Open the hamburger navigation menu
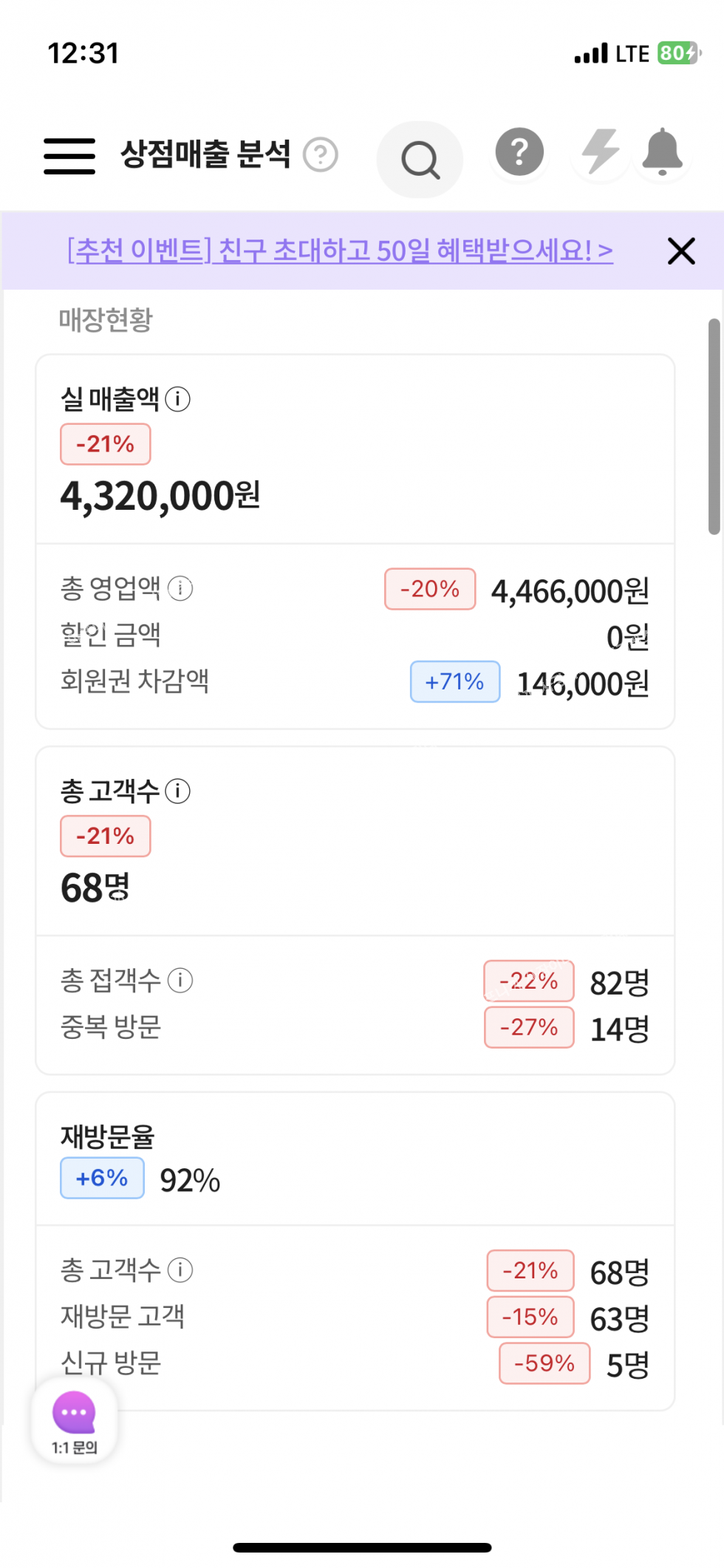Screen dimensions: 724x1568 [69, 156]
